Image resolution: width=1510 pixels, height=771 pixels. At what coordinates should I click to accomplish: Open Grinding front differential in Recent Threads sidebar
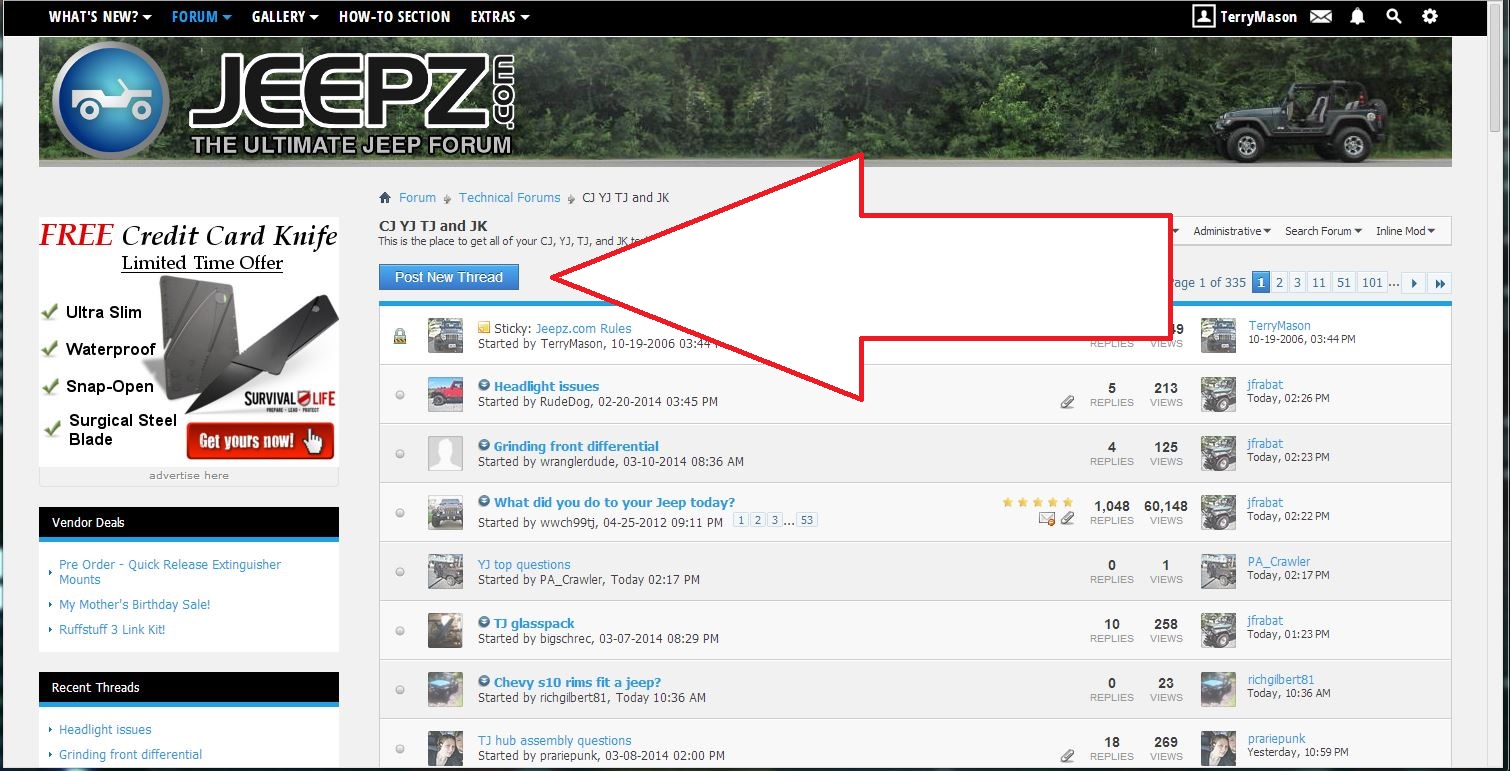(x=130, y=755)
